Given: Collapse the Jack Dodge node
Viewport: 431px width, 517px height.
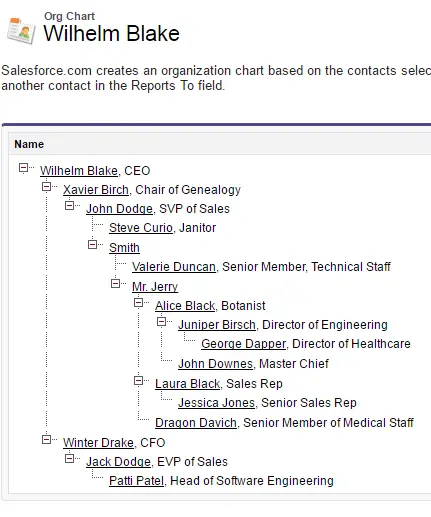Looking at the screenshot, I should pos(69,459).
